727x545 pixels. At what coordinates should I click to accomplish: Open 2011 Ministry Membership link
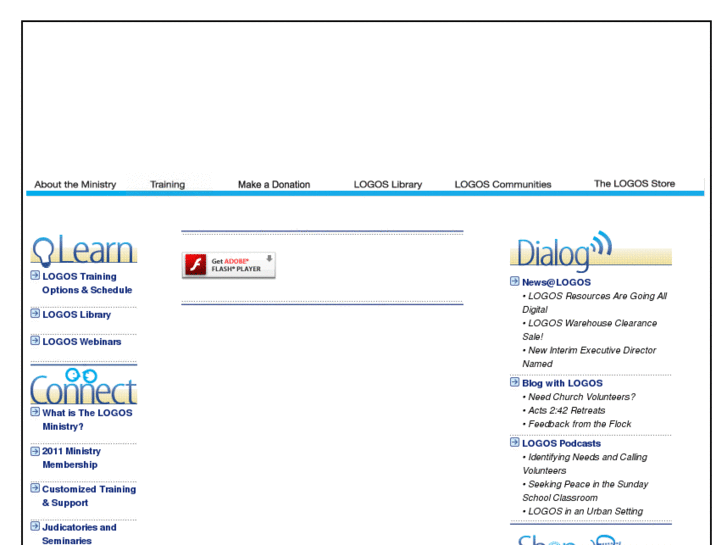(71, 458)
